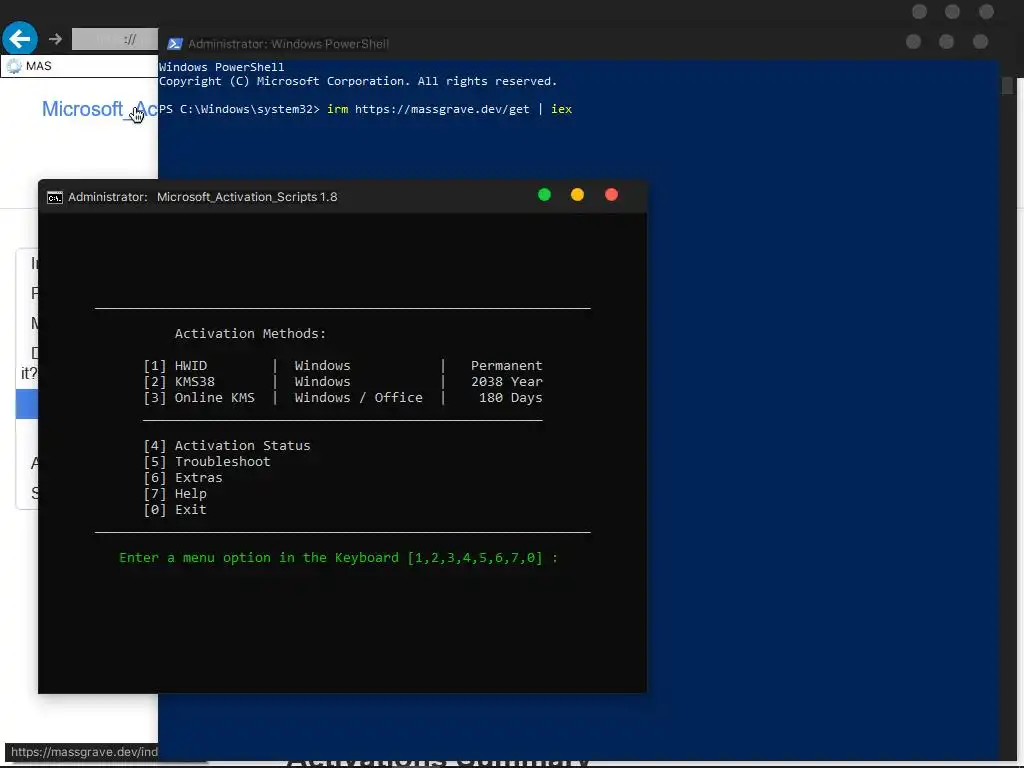Click the blue browser back arrow
This screenshot has height=768, width=1024.
20,39
